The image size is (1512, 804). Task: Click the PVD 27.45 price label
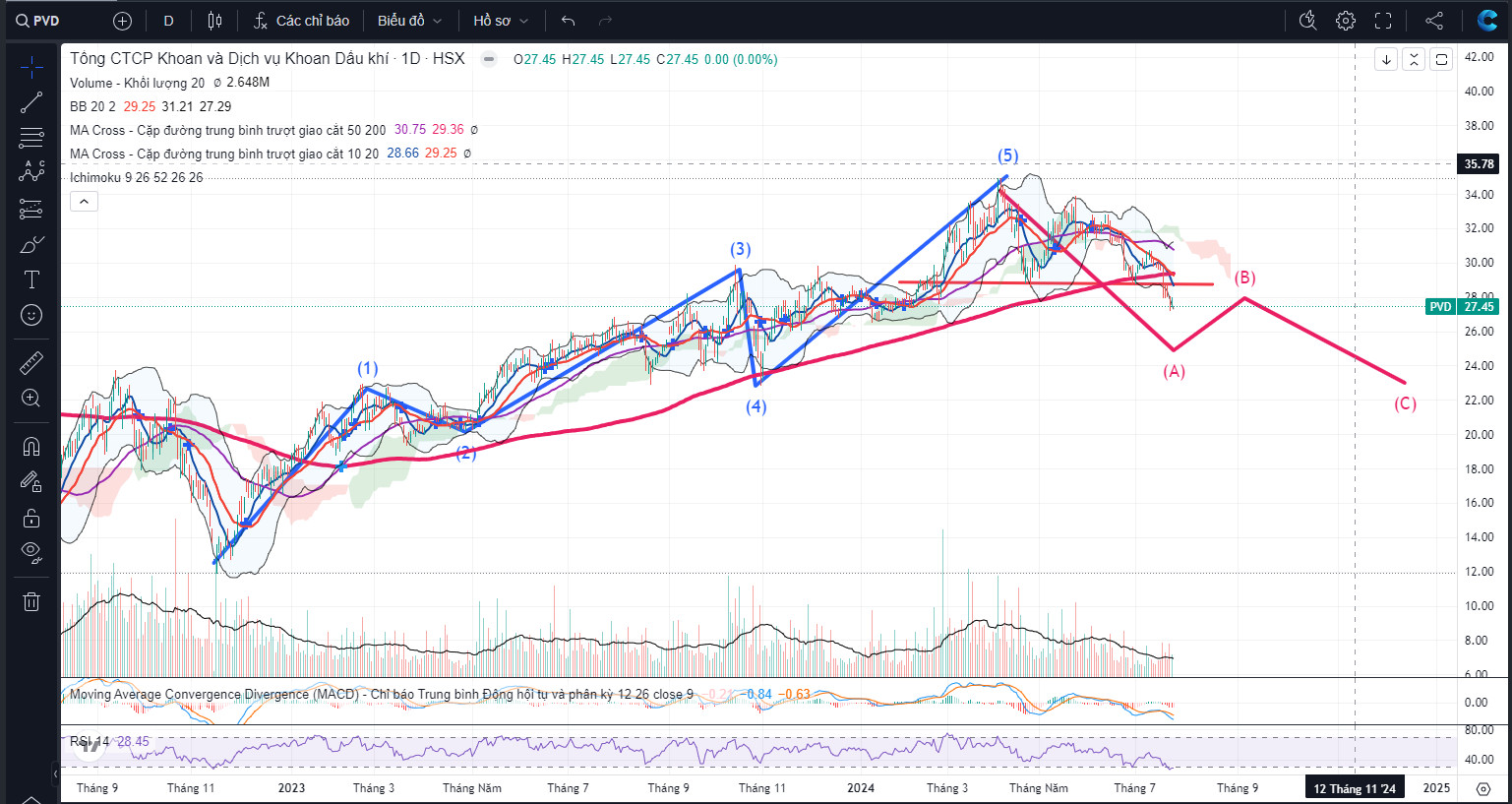(x=1462, y=307)
